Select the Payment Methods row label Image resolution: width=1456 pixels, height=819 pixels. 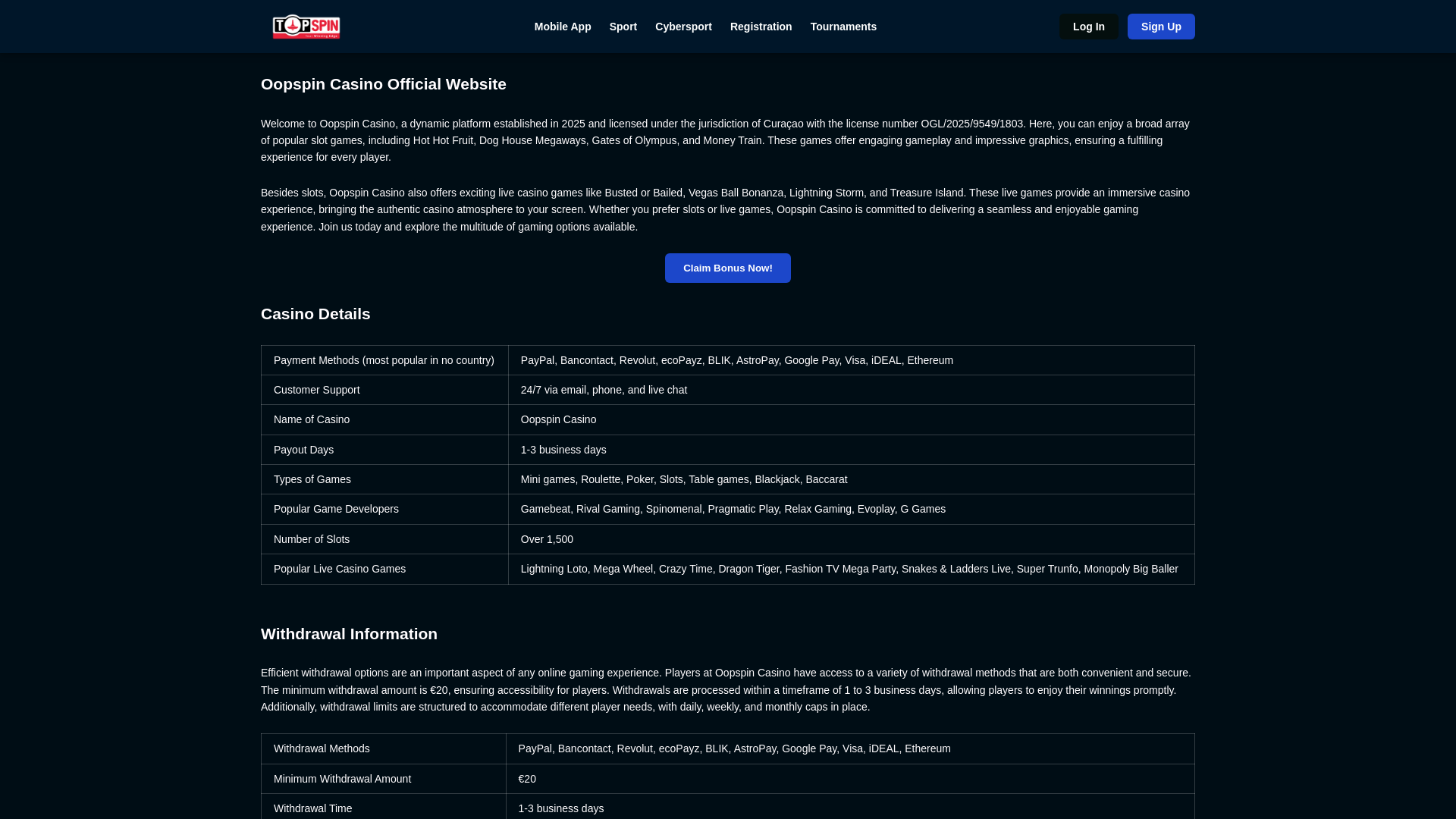pyautogui.click(x=384, y=360)
